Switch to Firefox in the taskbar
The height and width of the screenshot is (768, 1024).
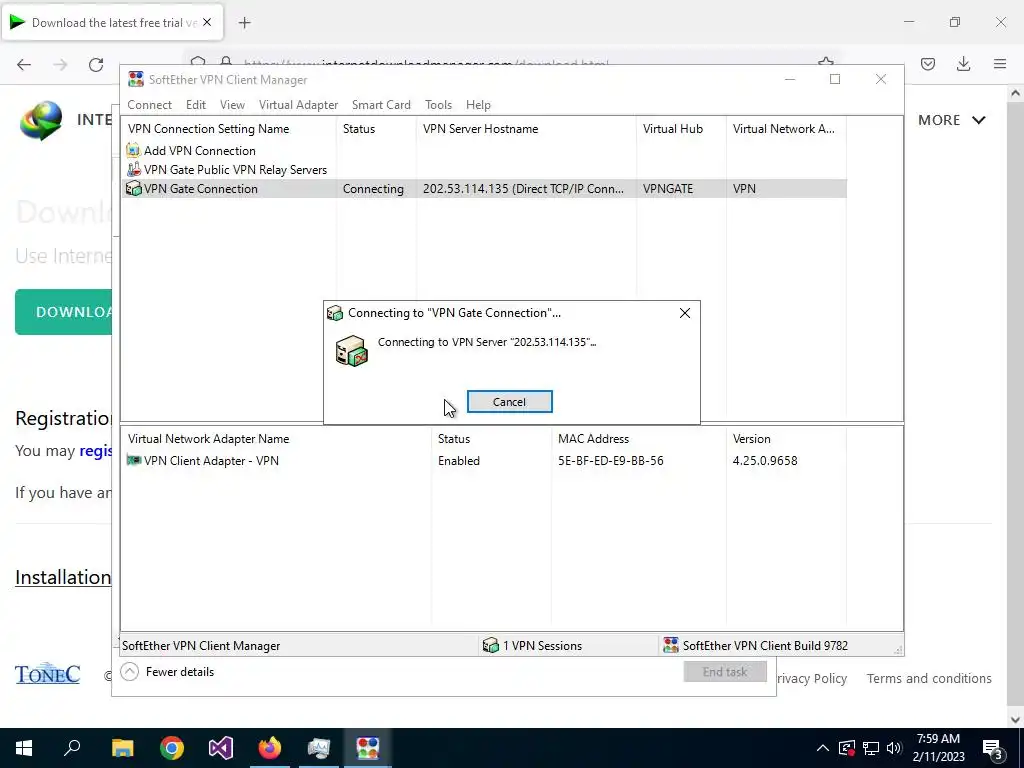pyautogui.click(x=270, y=748)
